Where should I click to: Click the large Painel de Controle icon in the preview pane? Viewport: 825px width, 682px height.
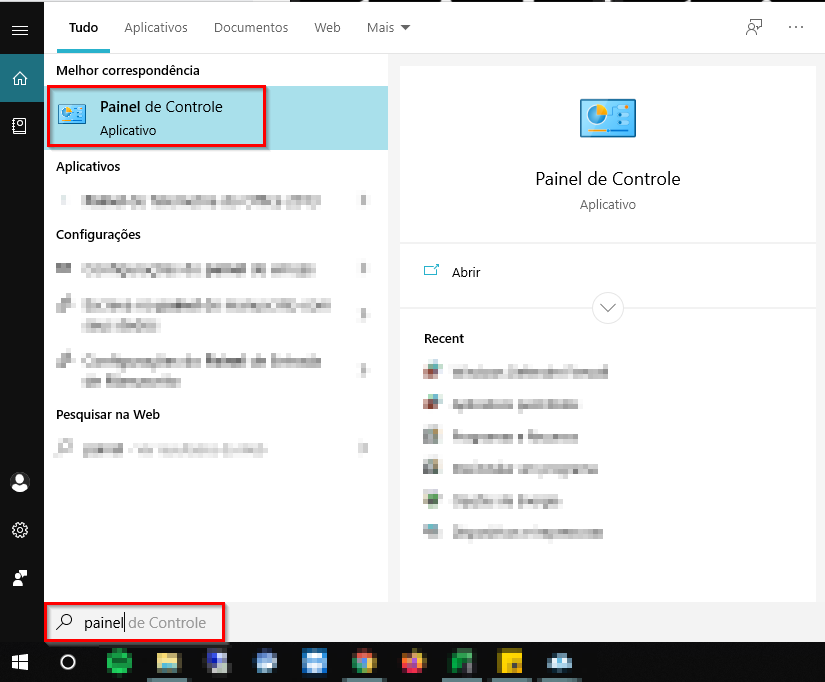pyautogui.click(x=608, y=118)
